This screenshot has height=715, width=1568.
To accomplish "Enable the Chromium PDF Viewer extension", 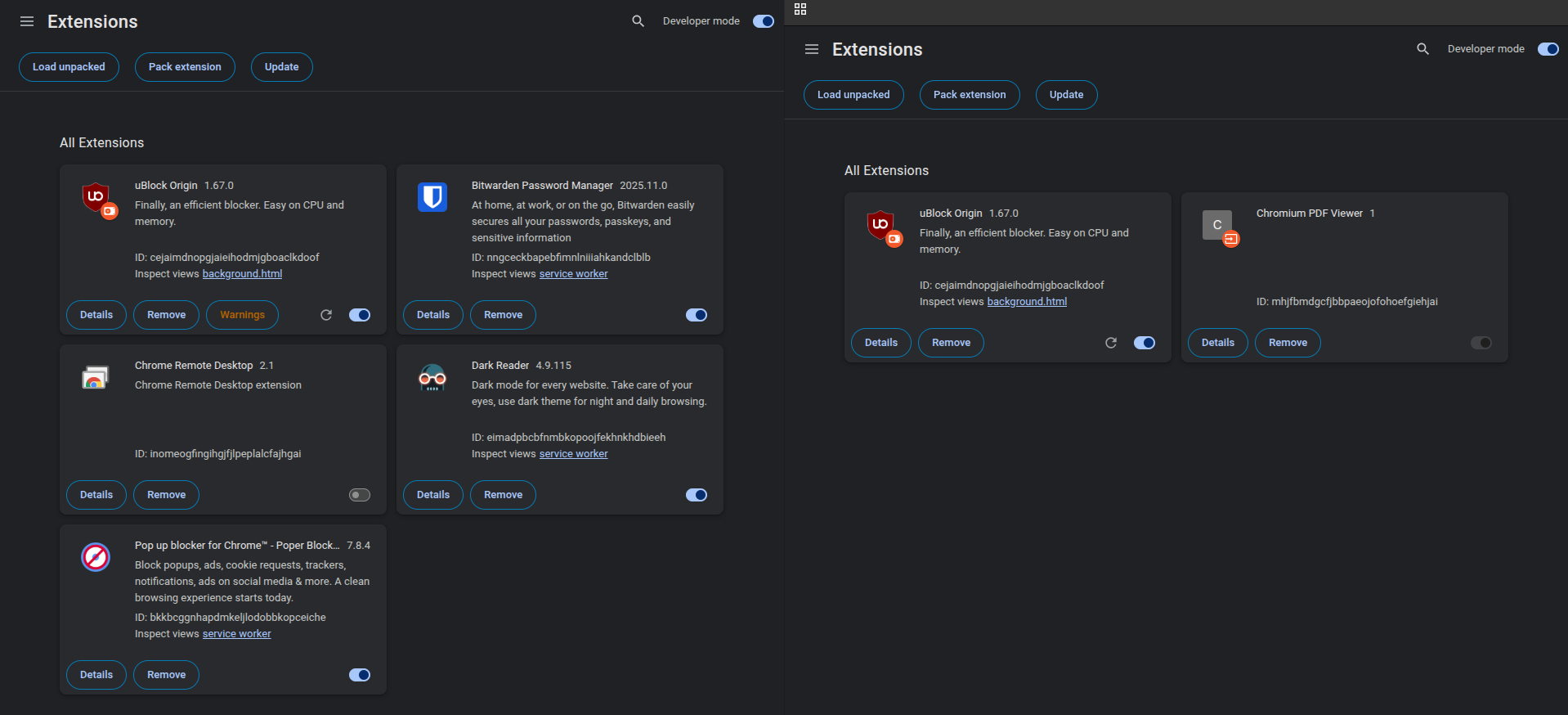I will pos(1481,343).
